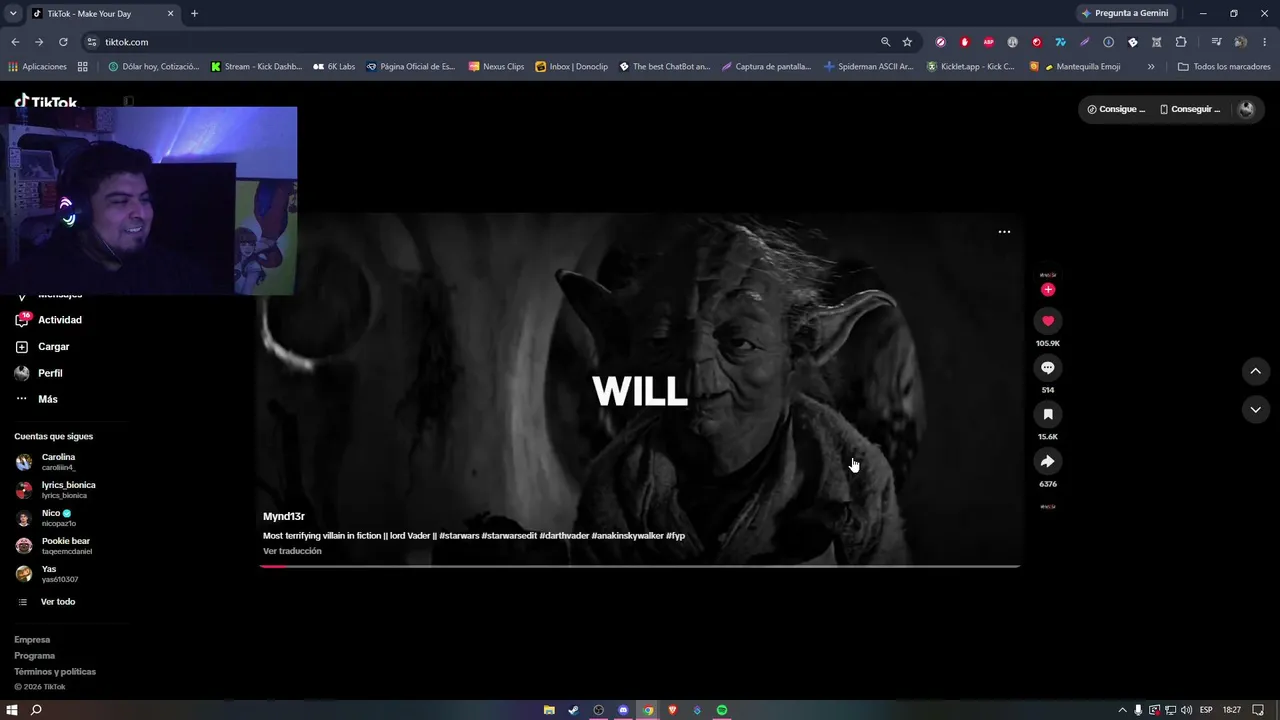Go back in browser history
The image size is (1280, 720).
pyautogui.click(x=15, y=42)
